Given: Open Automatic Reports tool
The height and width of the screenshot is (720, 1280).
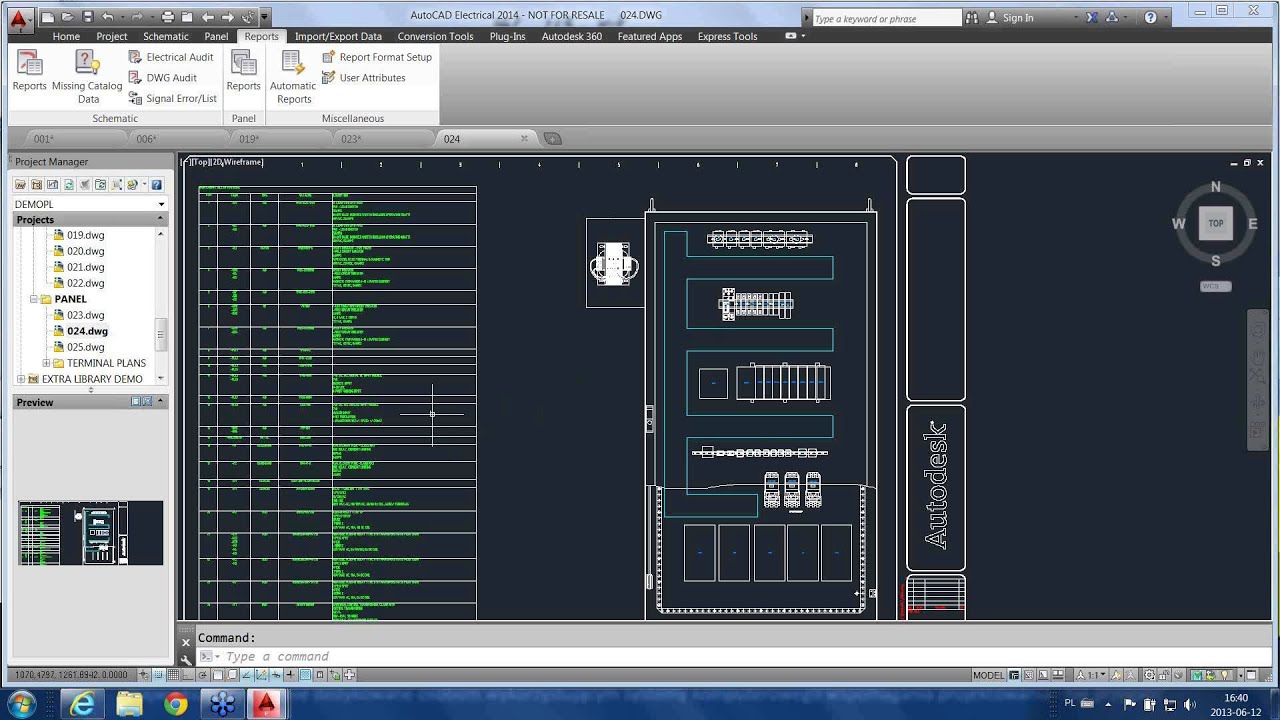Looking at the screenshot, I should point(293,77).
